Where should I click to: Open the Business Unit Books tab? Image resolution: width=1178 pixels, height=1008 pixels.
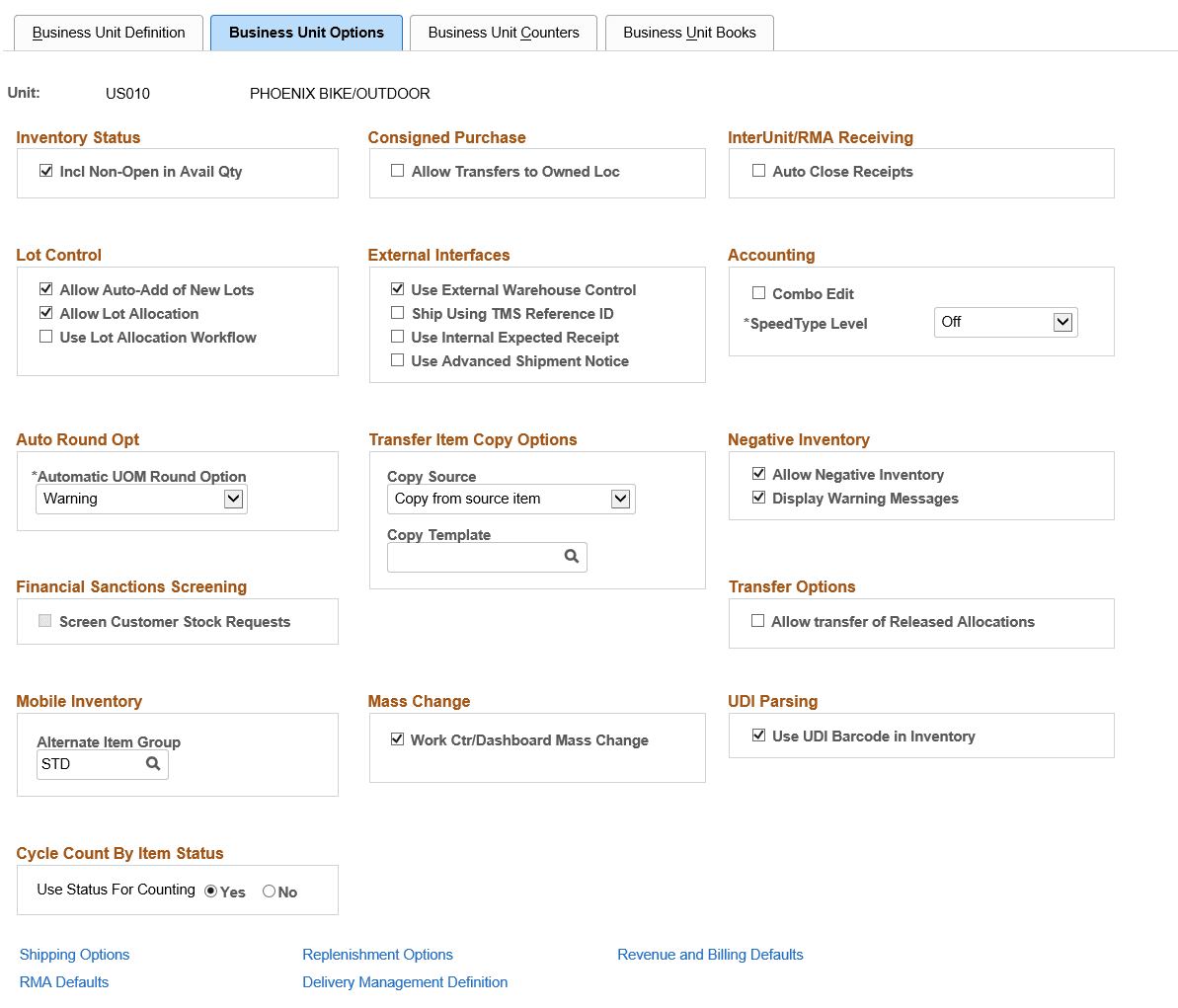pyautogui.click(x=688, y=33)
